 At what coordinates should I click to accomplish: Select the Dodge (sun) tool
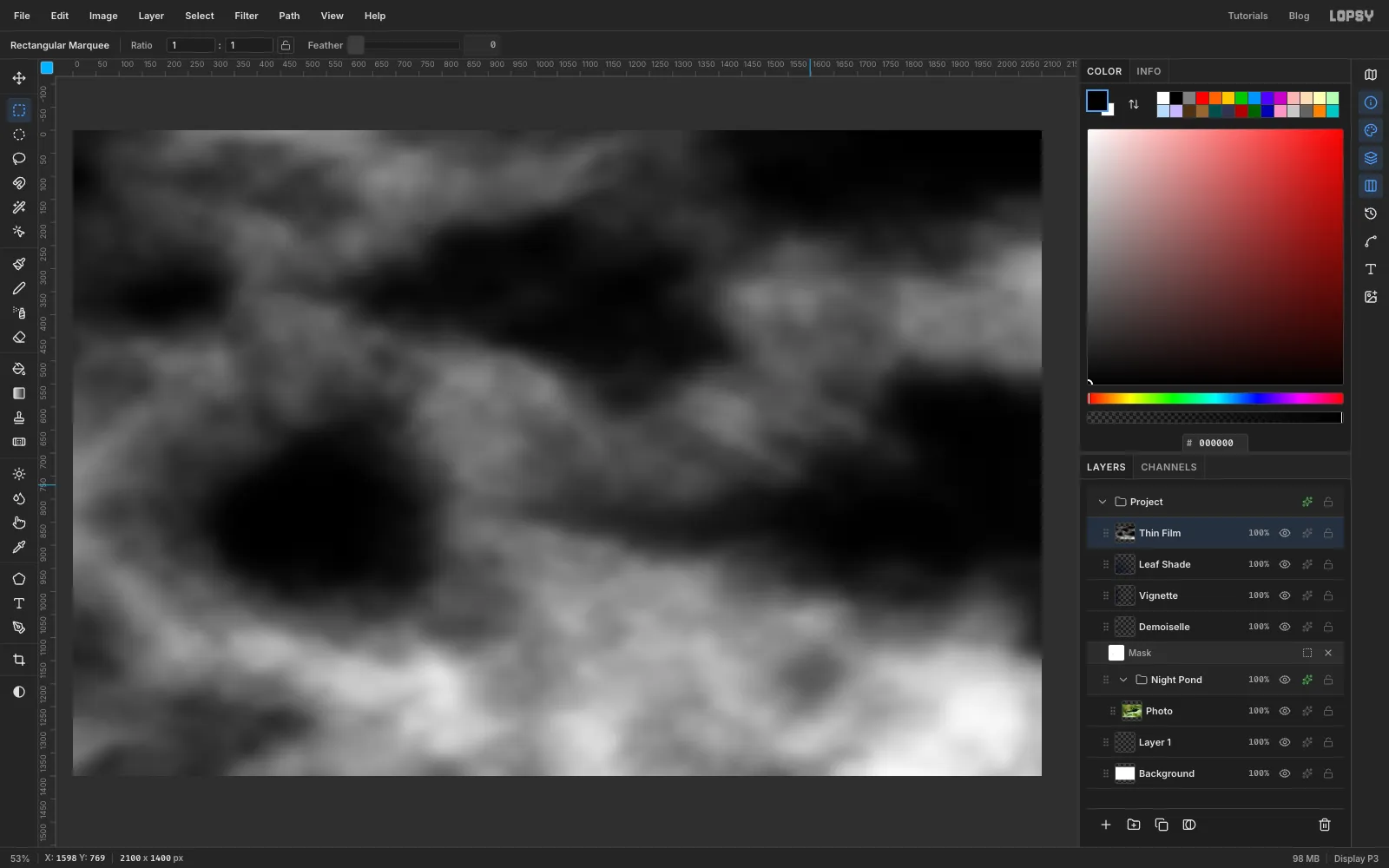point(19,474)
